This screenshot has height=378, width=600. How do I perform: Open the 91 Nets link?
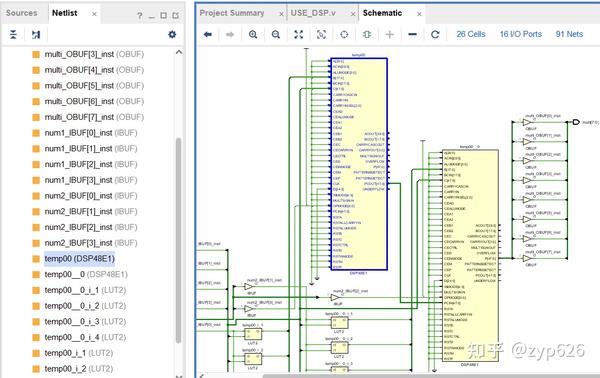coord(569,34)
